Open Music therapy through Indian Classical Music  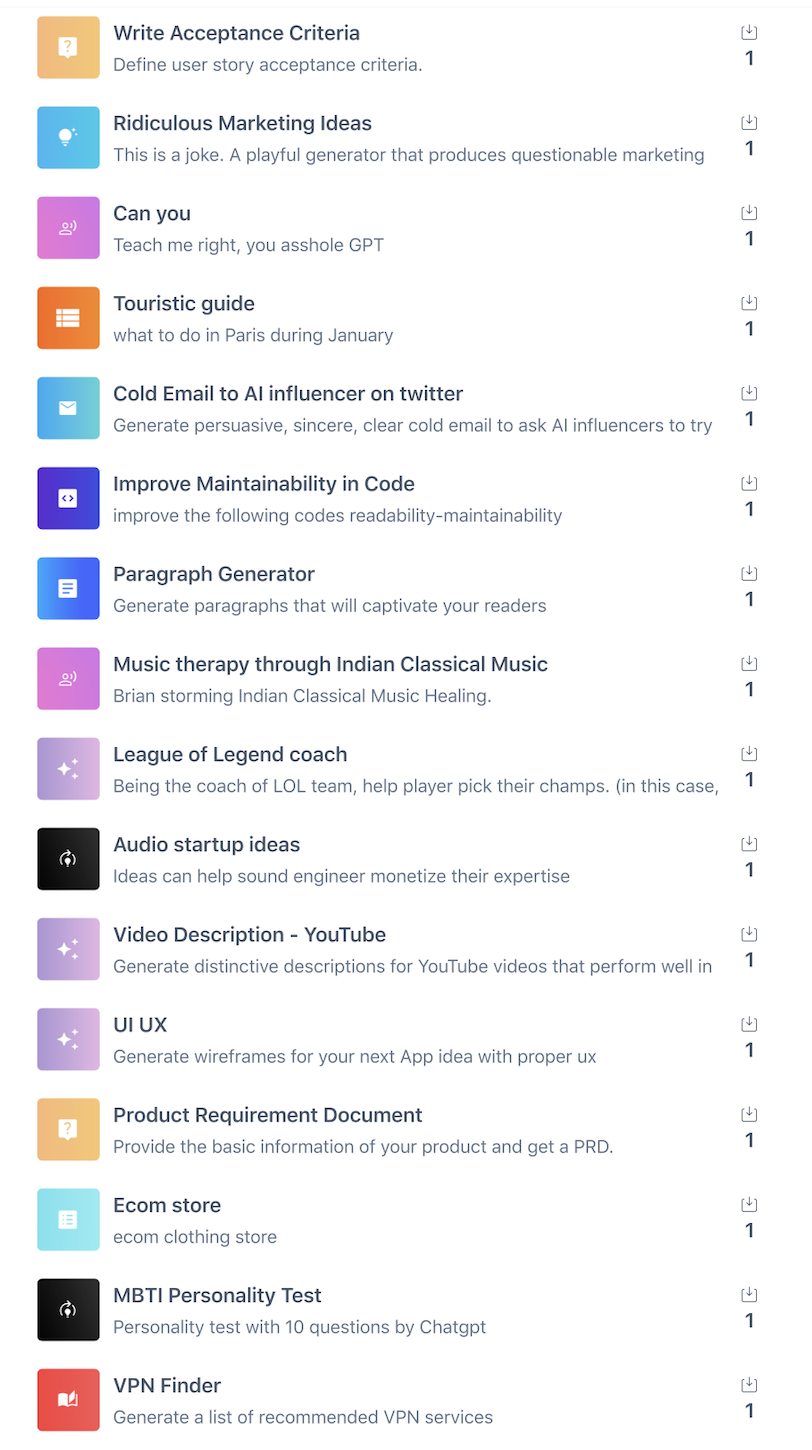(330, 664)
